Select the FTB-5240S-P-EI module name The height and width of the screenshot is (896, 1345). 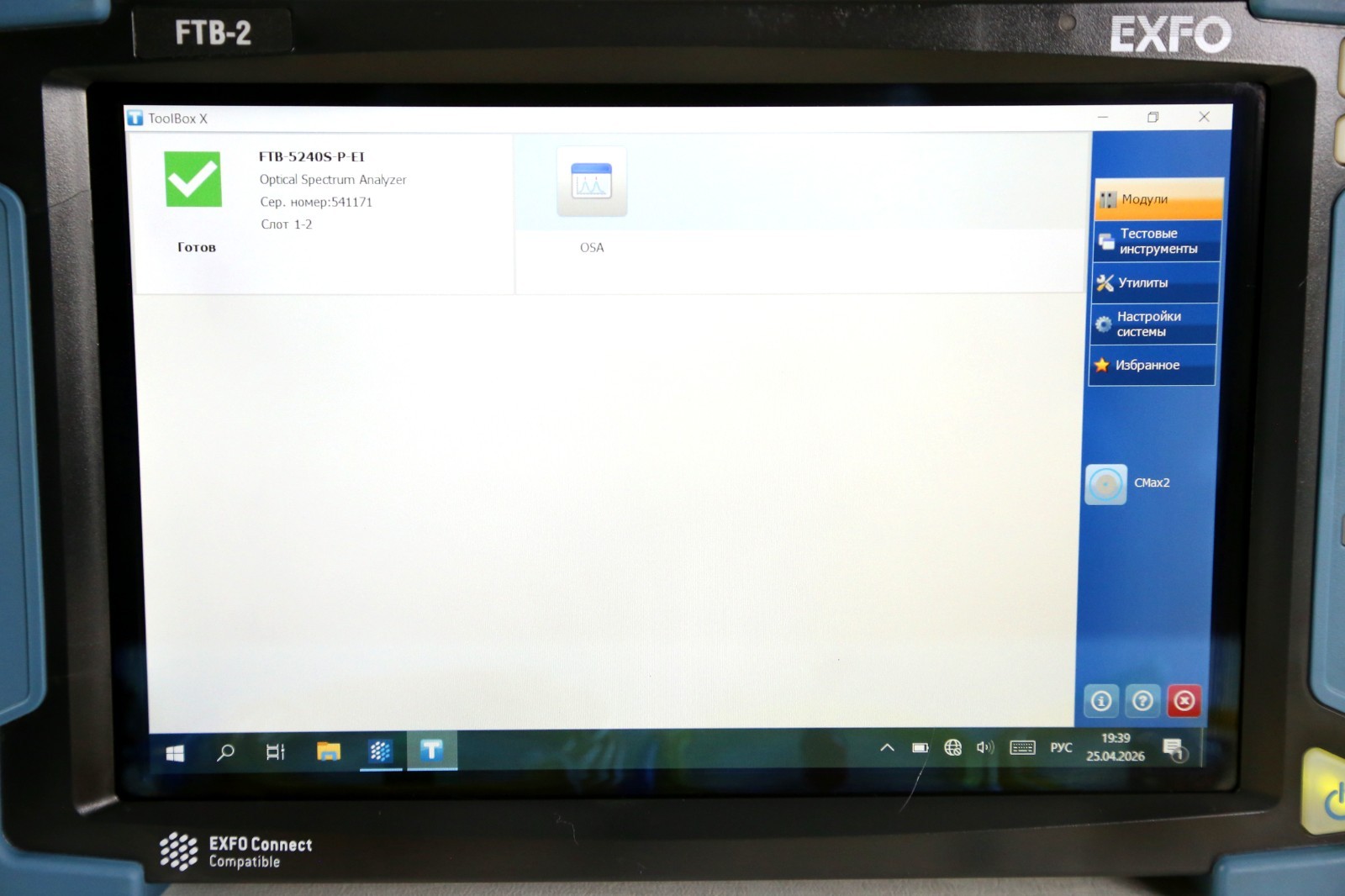tap(312, 156)
